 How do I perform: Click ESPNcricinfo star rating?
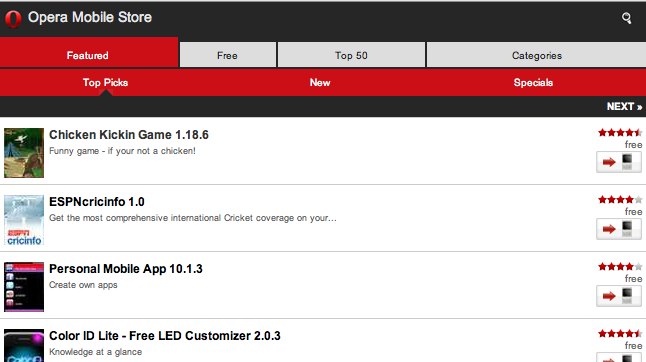click(x=620, y=200)
